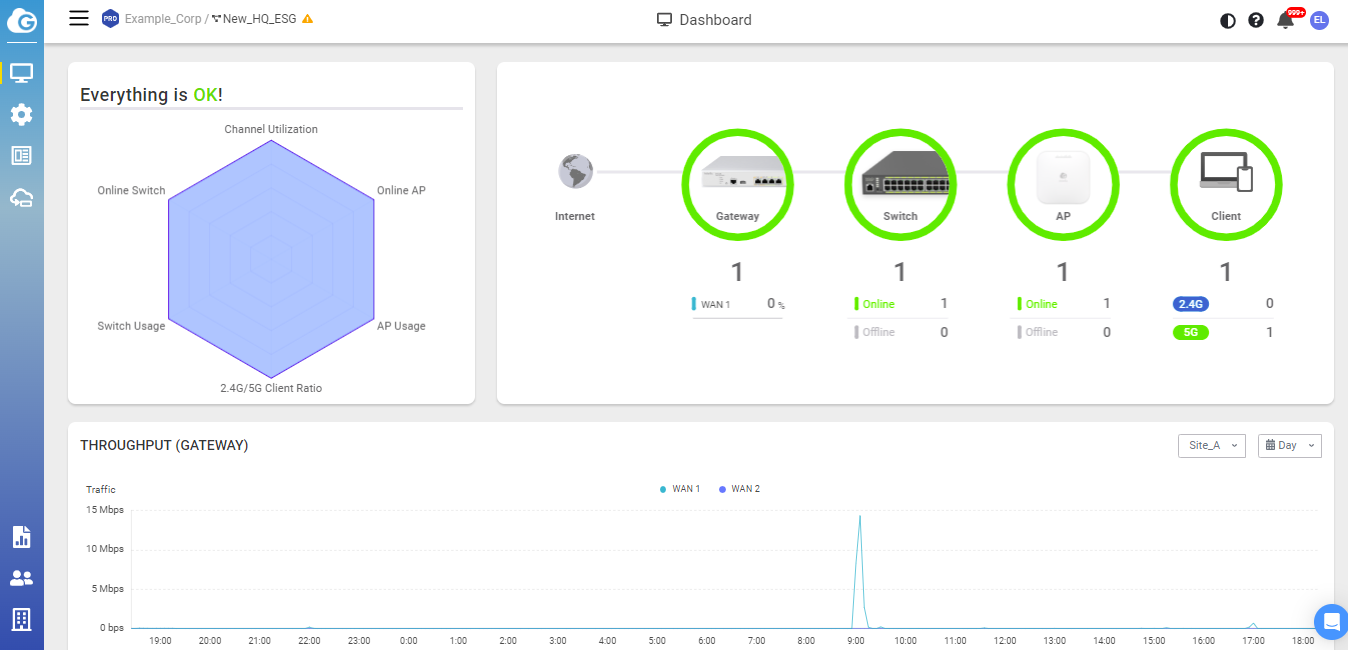Open the help question mark icon
1348x650 pixels.
(x=1256, y=20)
